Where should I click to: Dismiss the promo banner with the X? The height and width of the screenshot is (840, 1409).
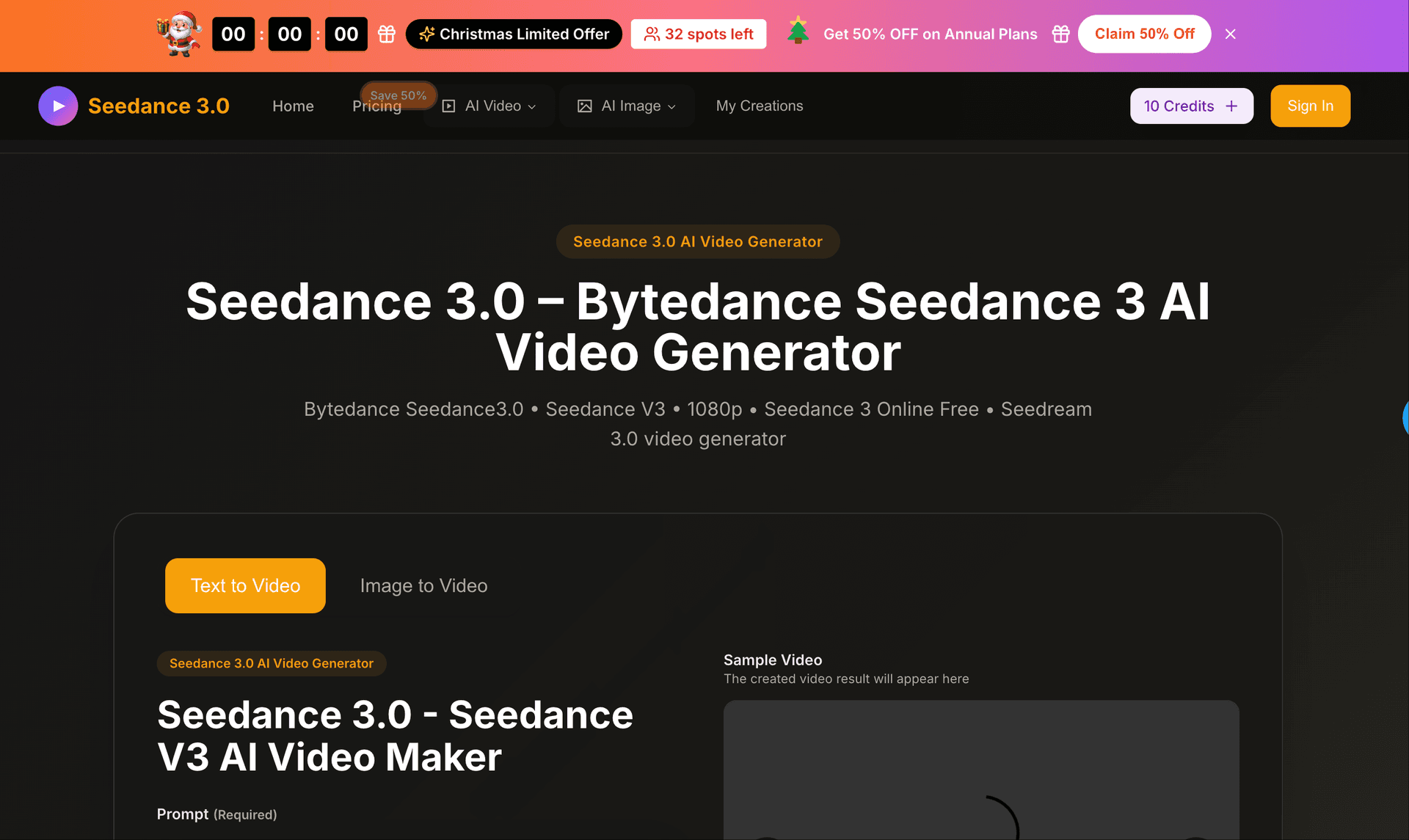[x=1230, y=34]
